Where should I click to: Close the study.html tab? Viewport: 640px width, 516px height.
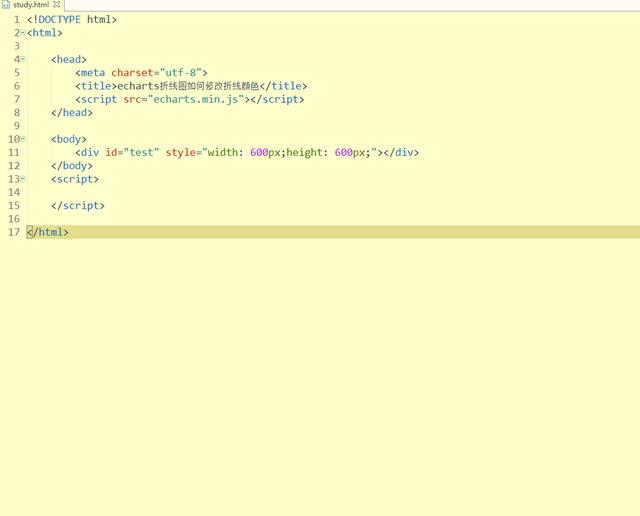[57, 4]
